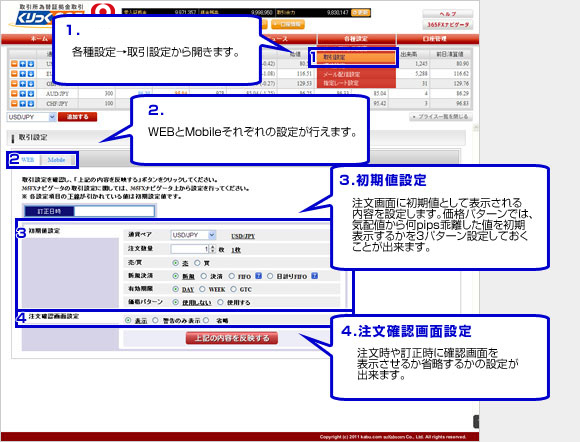580x442 pixels.
Task: Click the くりっく365 logo
Action: pos(47,18)
